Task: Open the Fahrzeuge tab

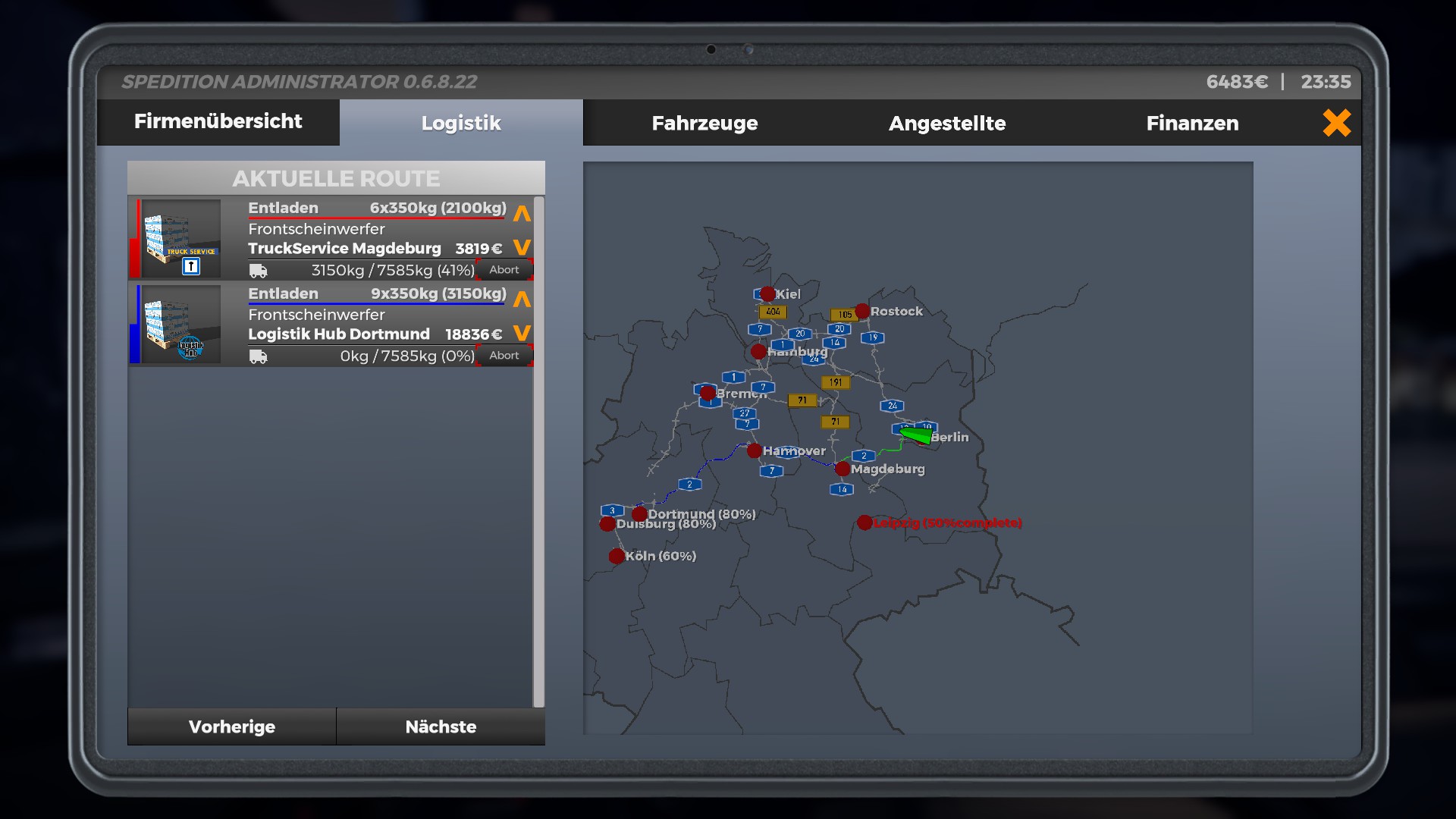Action: (x=704, y=123)
